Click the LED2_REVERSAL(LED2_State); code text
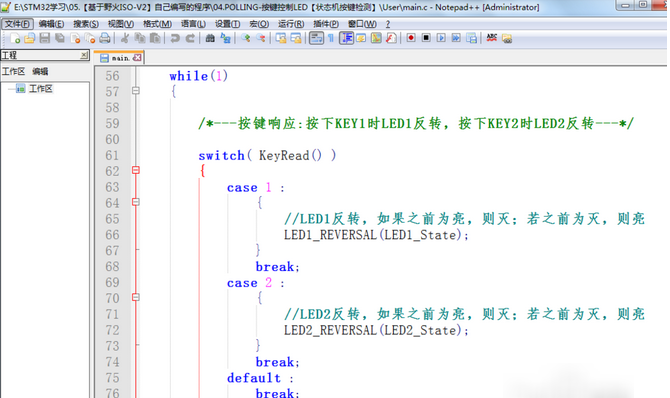 tap(376, 330)
